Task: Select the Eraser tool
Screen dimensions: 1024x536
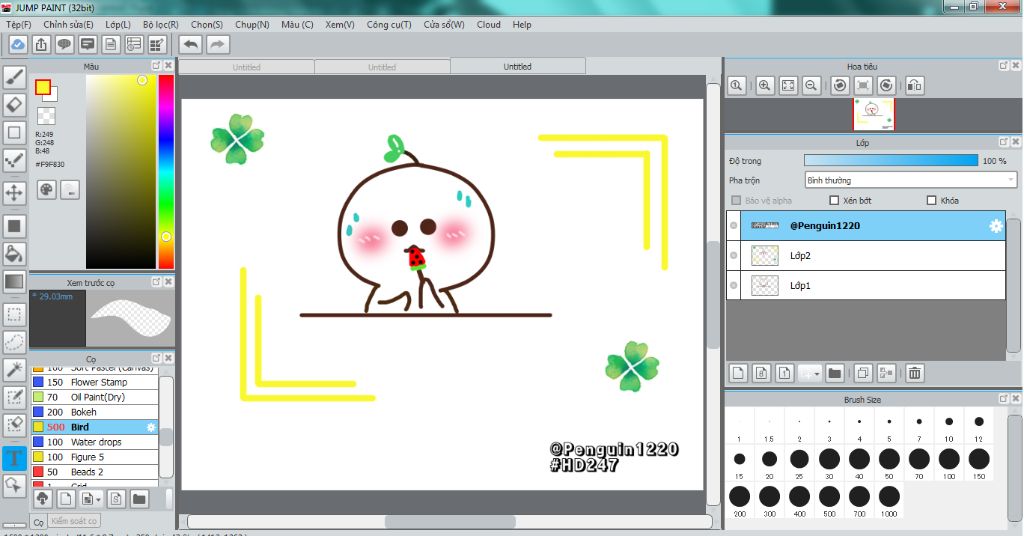Action: [14, 104]
